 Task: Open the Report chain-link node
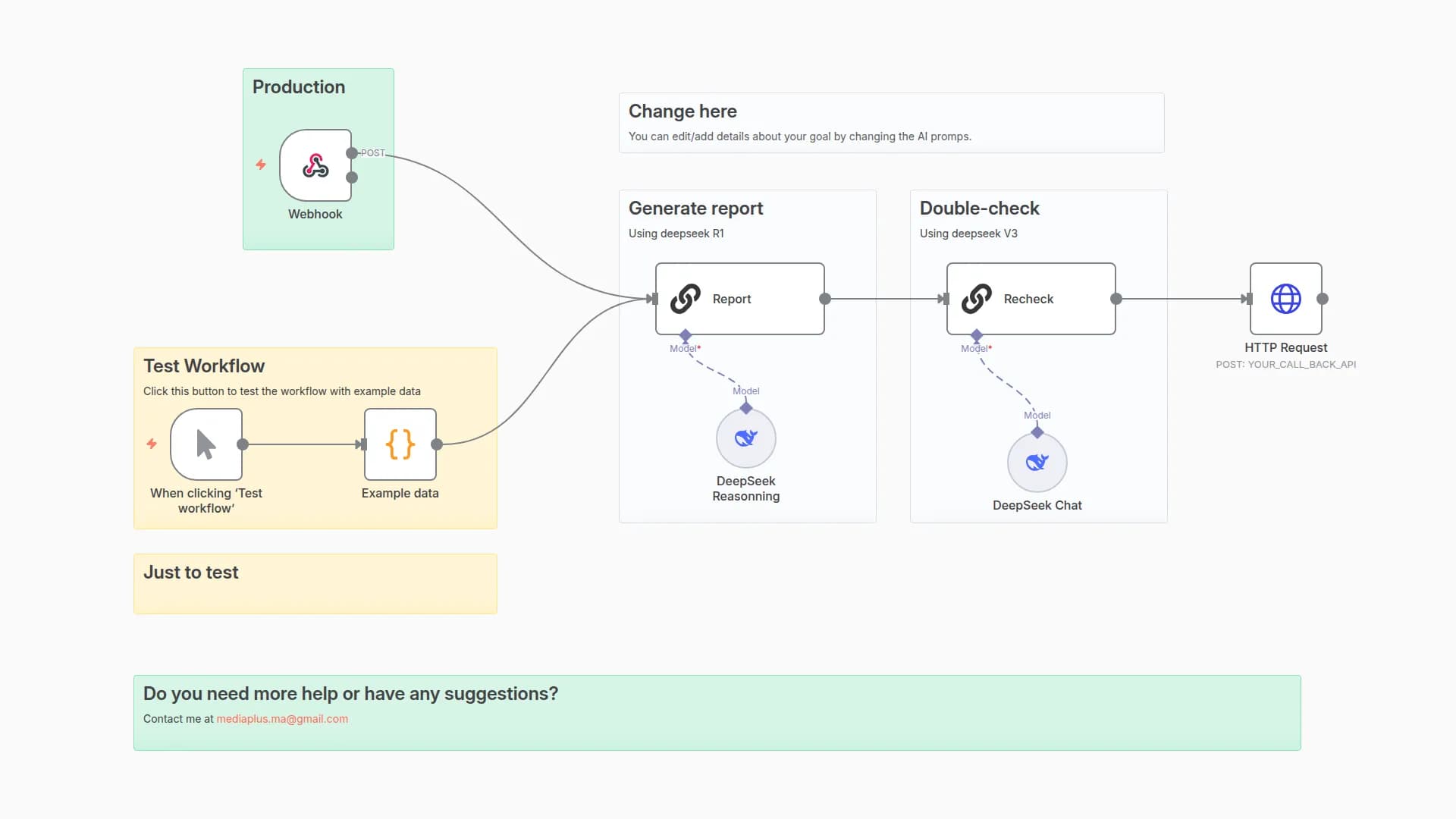739,298
